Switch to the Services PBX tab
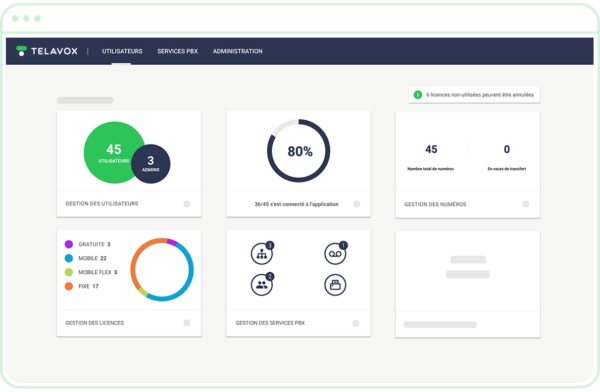 coord(178,51)
